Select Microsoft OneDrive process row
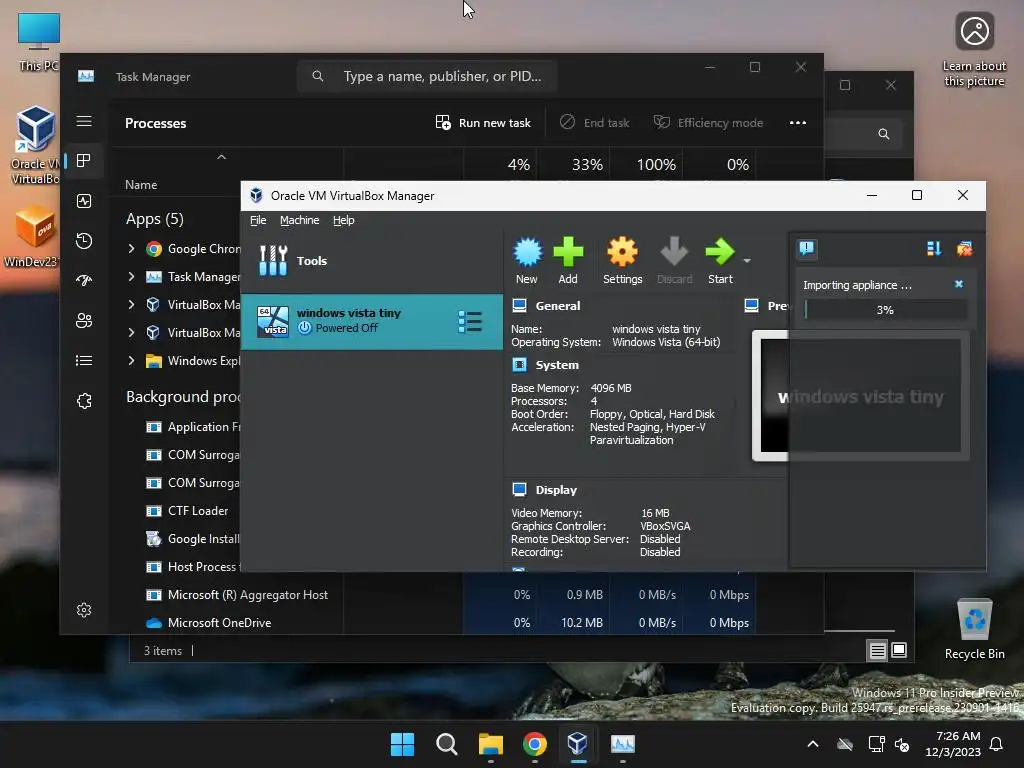Image resolution: width=1024 pixels, height=768 pixels. coord(432,622)
